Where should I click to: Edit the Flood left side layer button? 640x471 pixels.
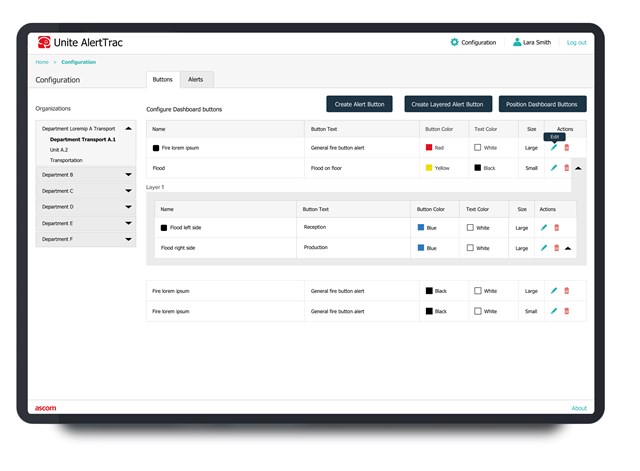(x=544, y=228)
